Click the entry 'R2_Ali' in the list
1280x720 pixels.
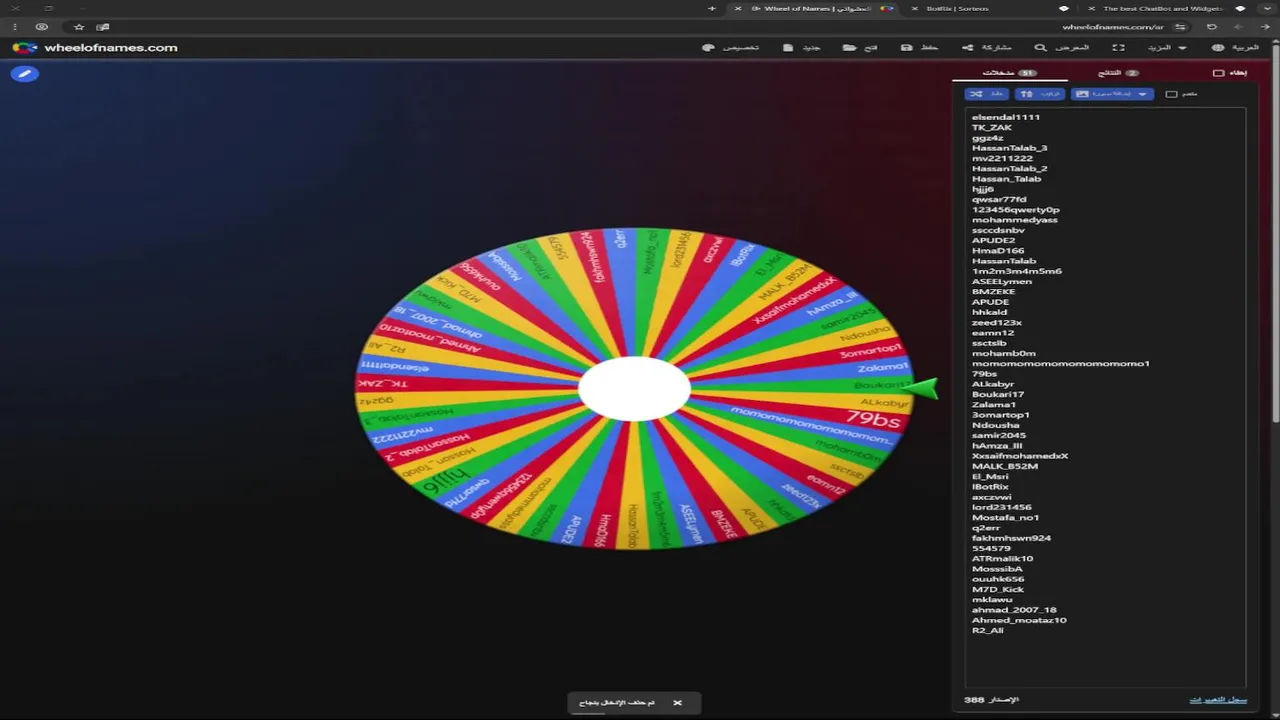pos(988,630)
